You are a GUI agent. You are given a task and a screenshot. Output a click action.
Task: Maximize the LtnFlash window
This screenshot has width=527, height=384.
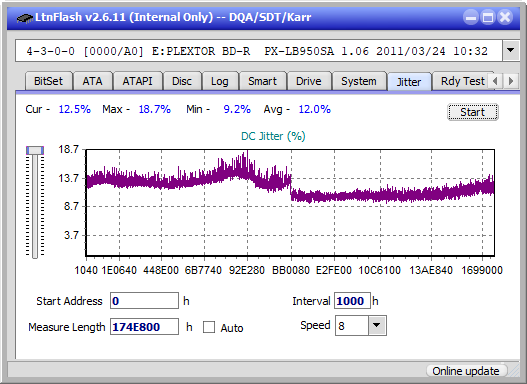coord(488,17)
